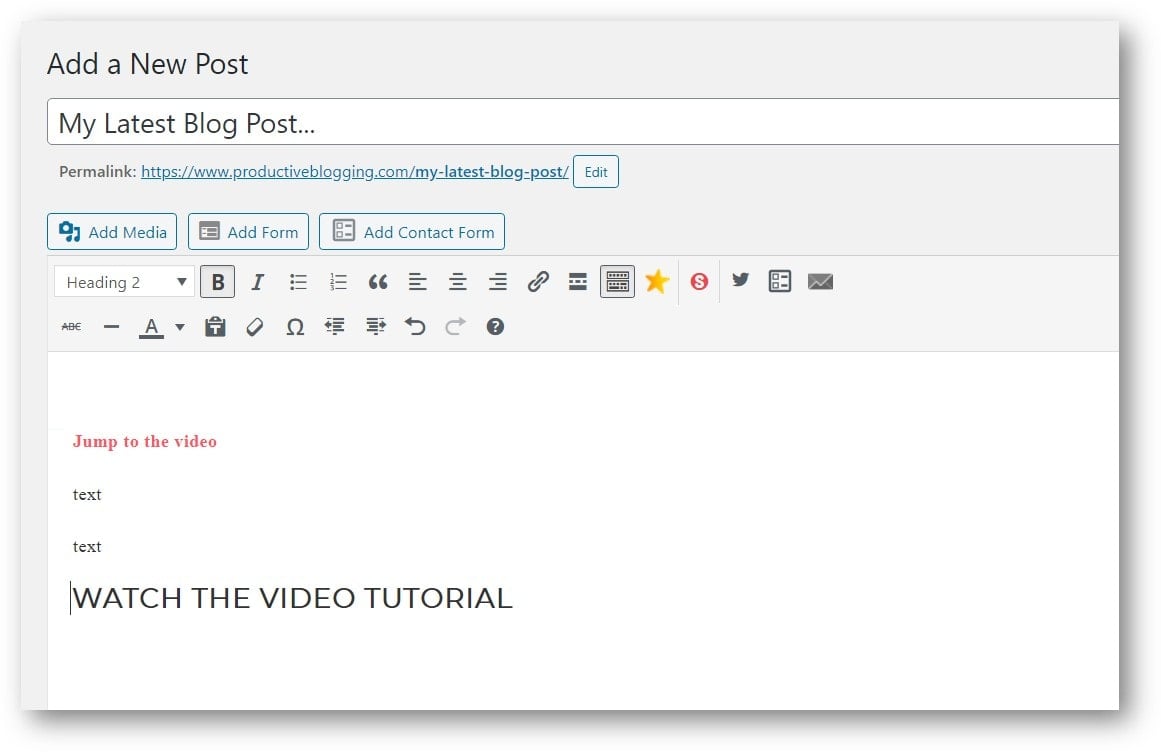This screenshot has height=752, width=1161.
Task: Undo the last edit
Action: 415,326
